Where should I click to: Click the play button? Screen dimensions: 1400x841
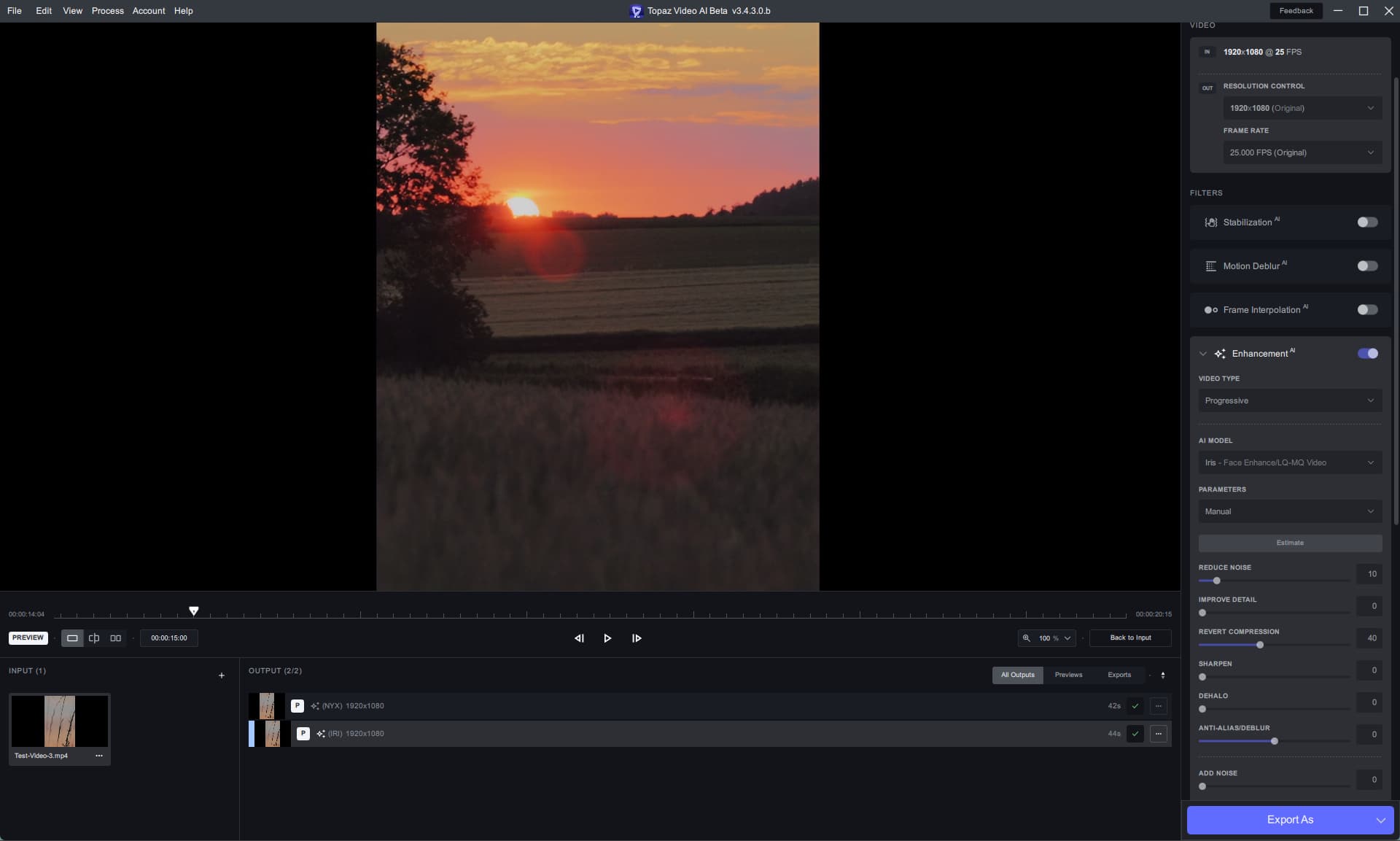(x=607, y=638)
